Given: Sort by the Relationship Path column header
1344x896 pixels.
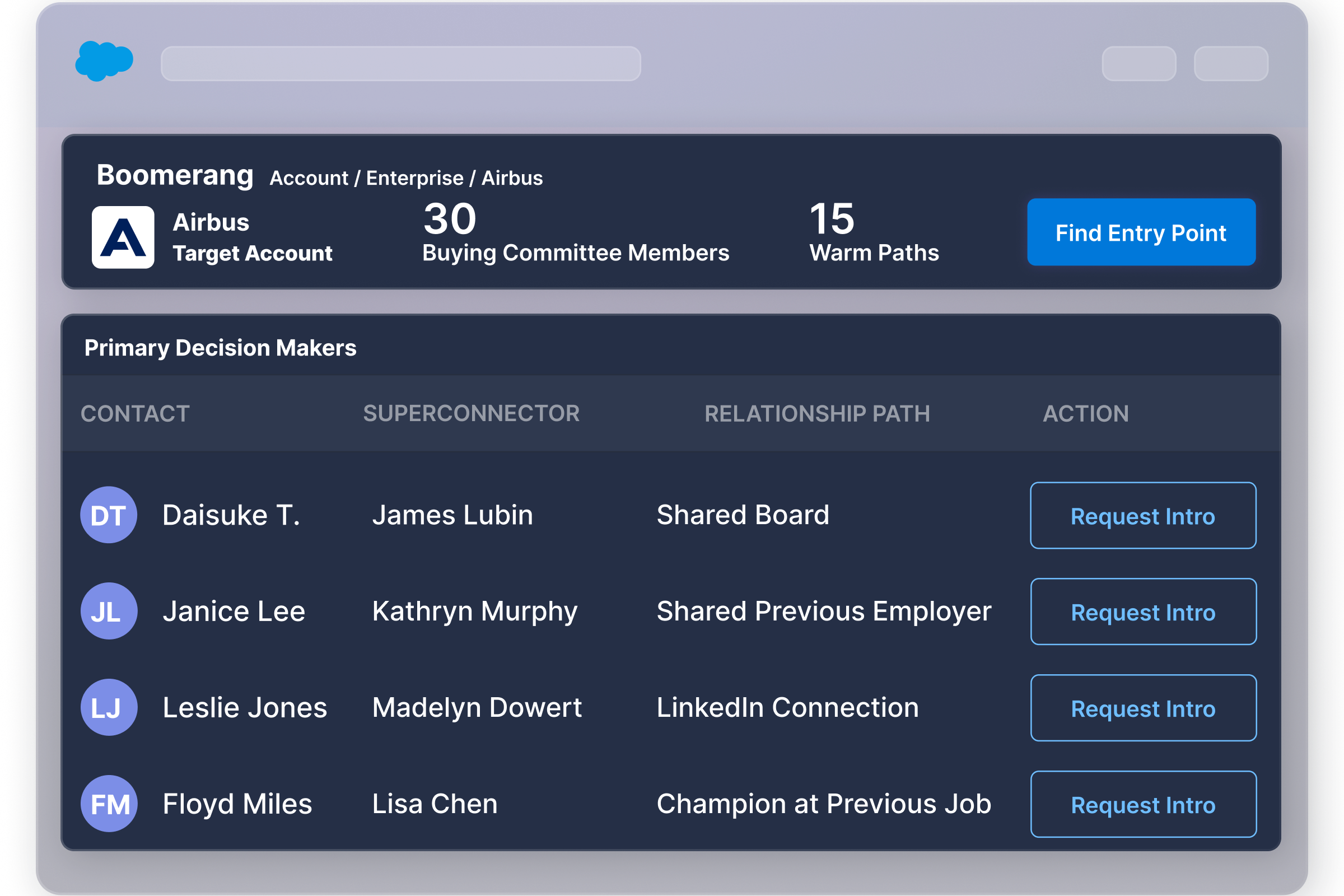Looking at the screenshot, I should pos(816,413).
